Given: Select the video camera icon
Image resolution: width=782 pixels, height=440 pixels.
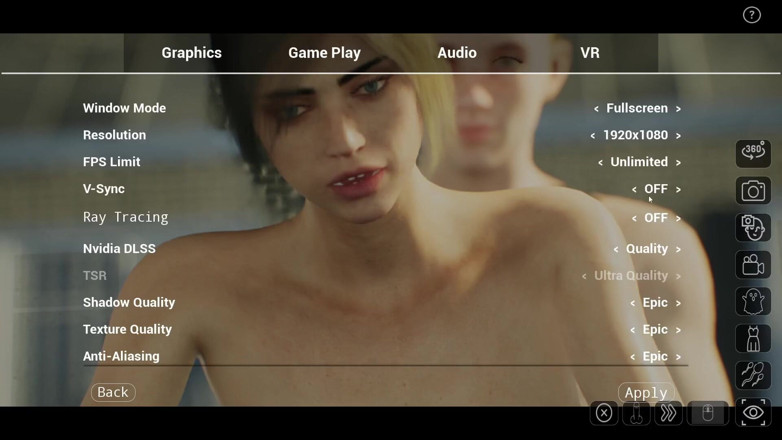Looking at the screenshot, I should point(753,264).
